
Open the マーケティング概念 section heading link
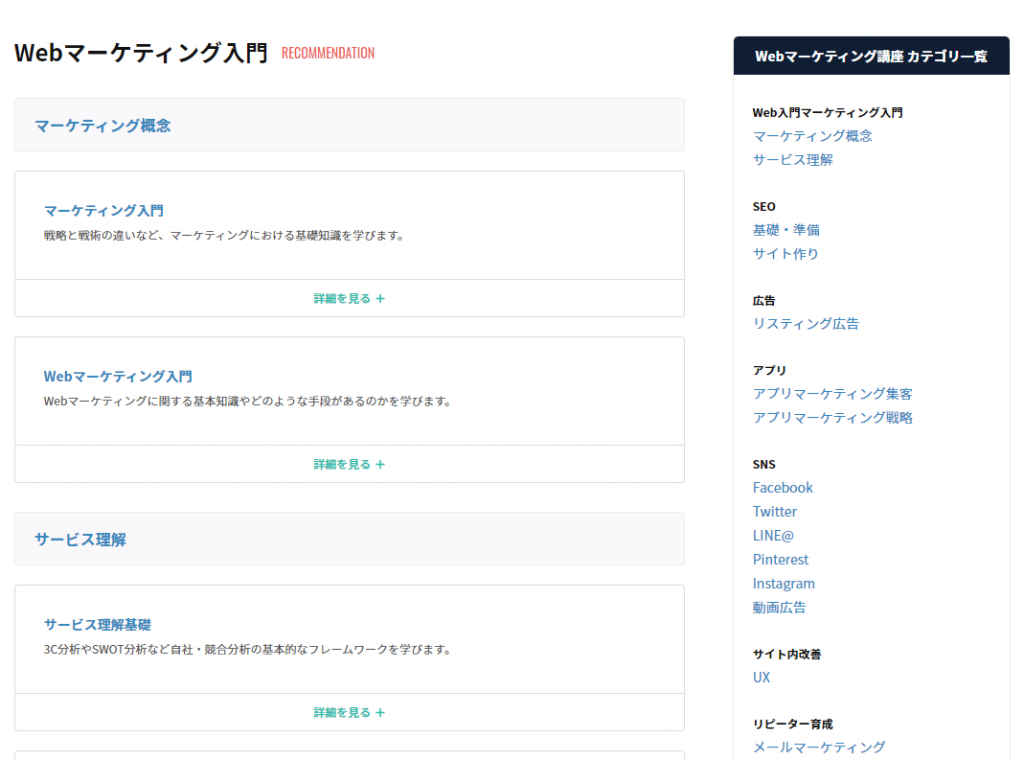point(103,125)
